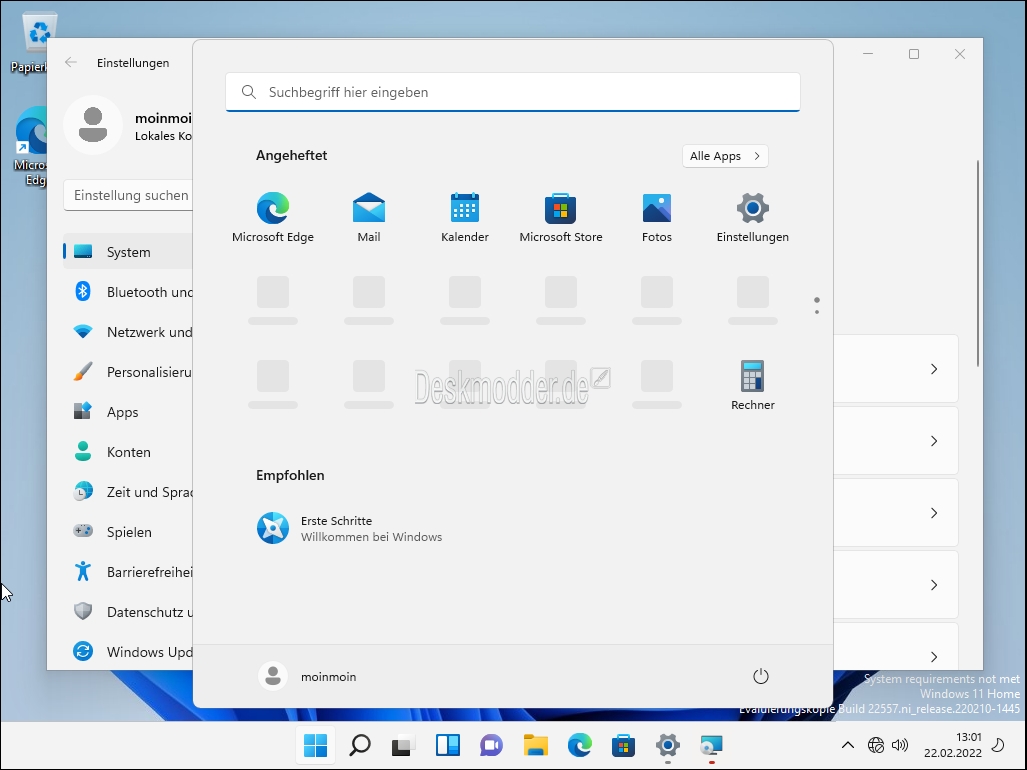The image size is (1027, 770).
Task: Open the network tray icon
Action: coord(876,745)
